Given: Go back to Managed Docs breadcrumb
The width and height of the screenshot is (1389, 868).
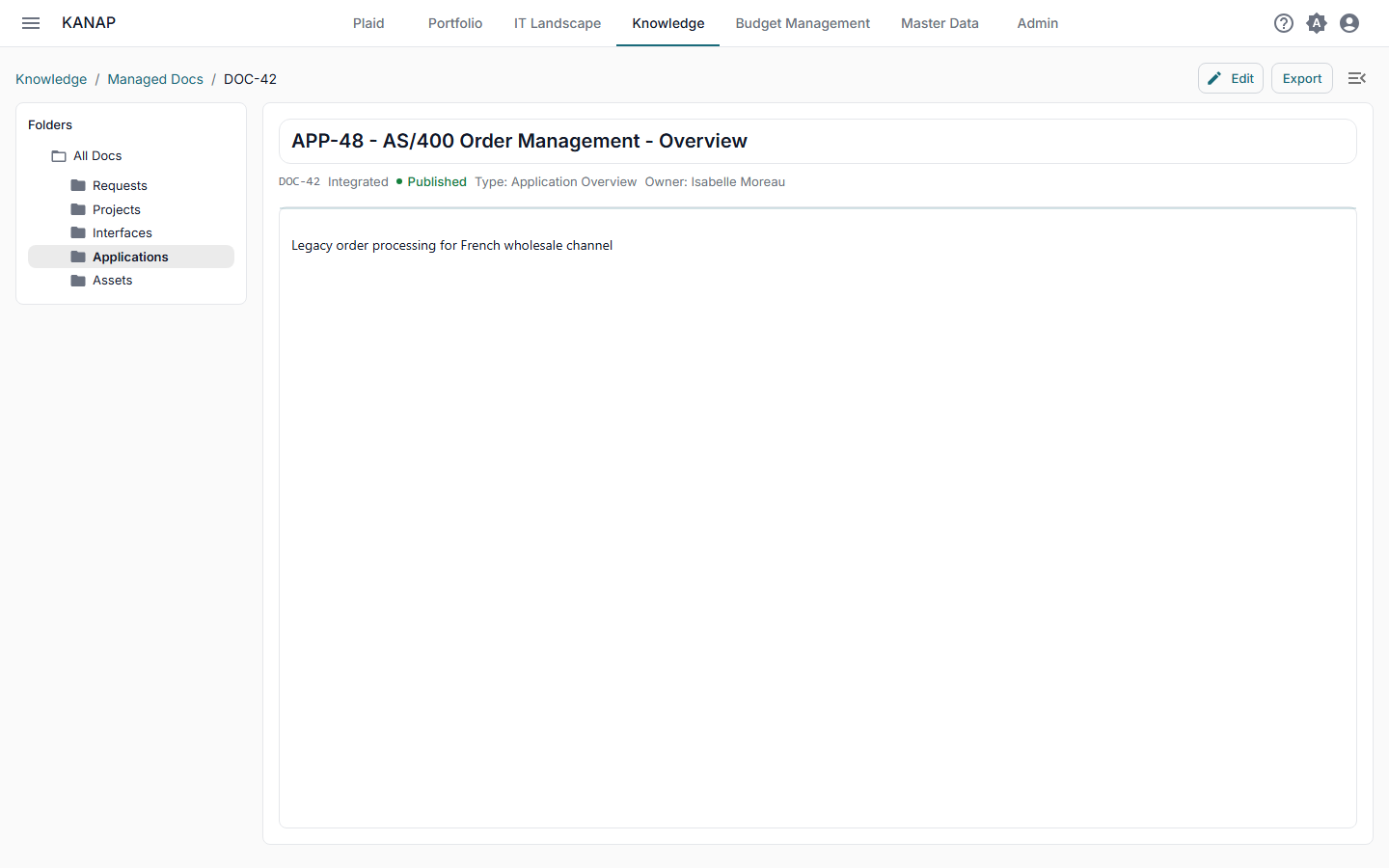Looking at the screenshot, I should 155,79.
